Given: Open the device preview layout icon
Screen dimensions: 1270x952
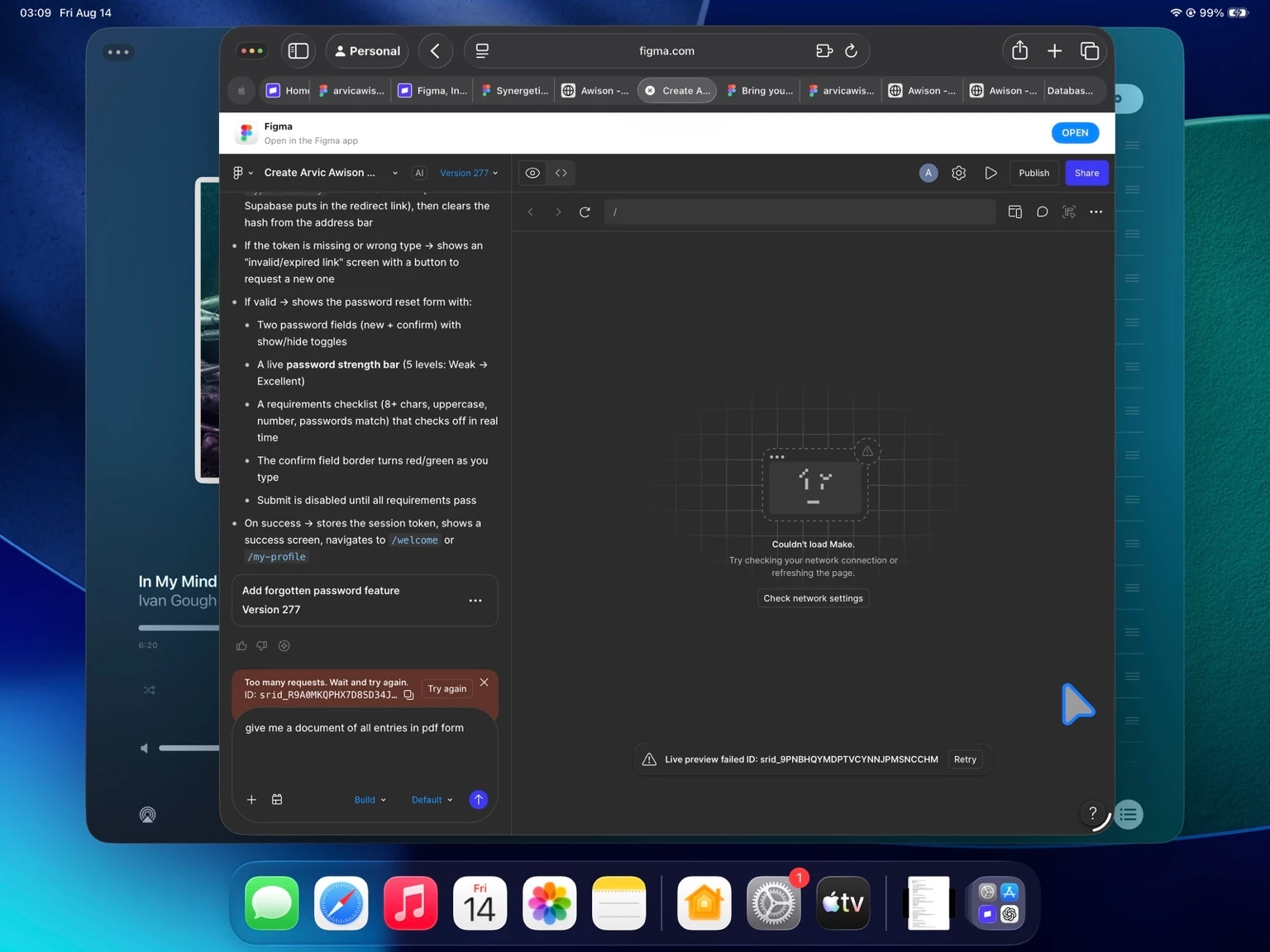Looking at the screenshot, I should (x=1015, y=212).
